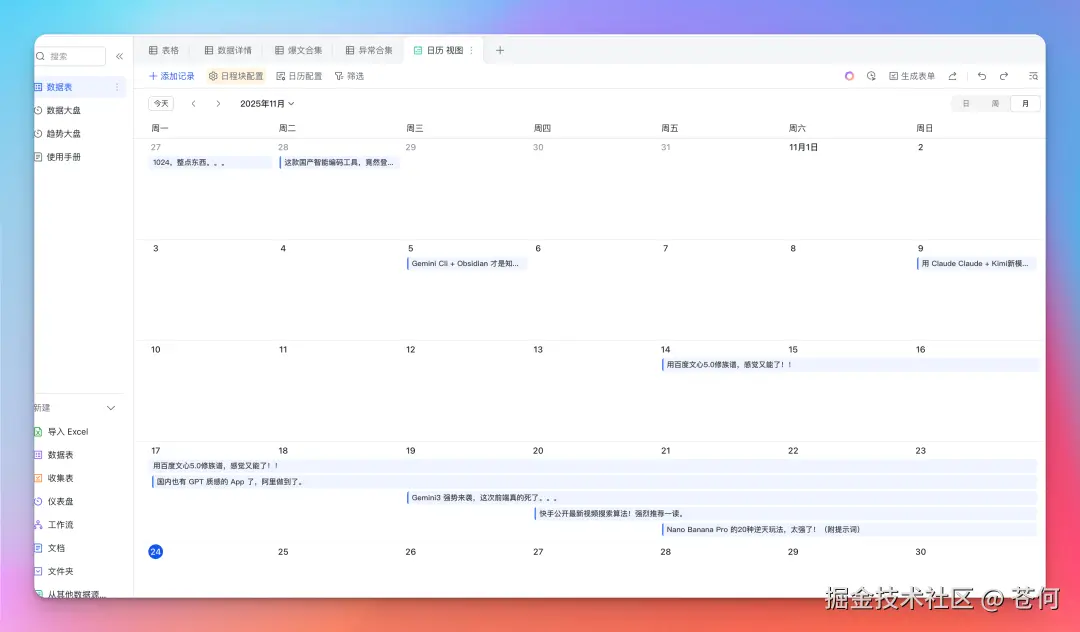1080x632 pixels.
Task: Click the 生成表单 button
Action: pos(912,76)
